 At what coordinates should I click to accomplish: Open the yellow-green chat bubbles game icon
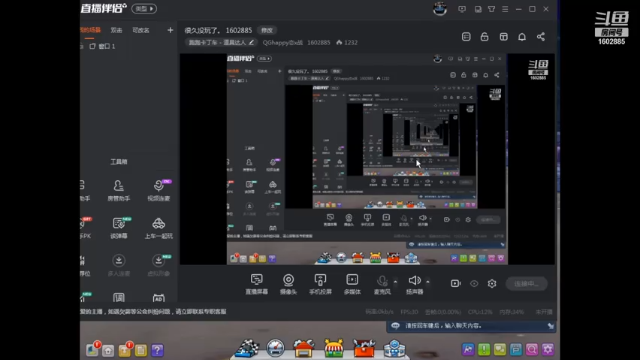click(500, 349)
